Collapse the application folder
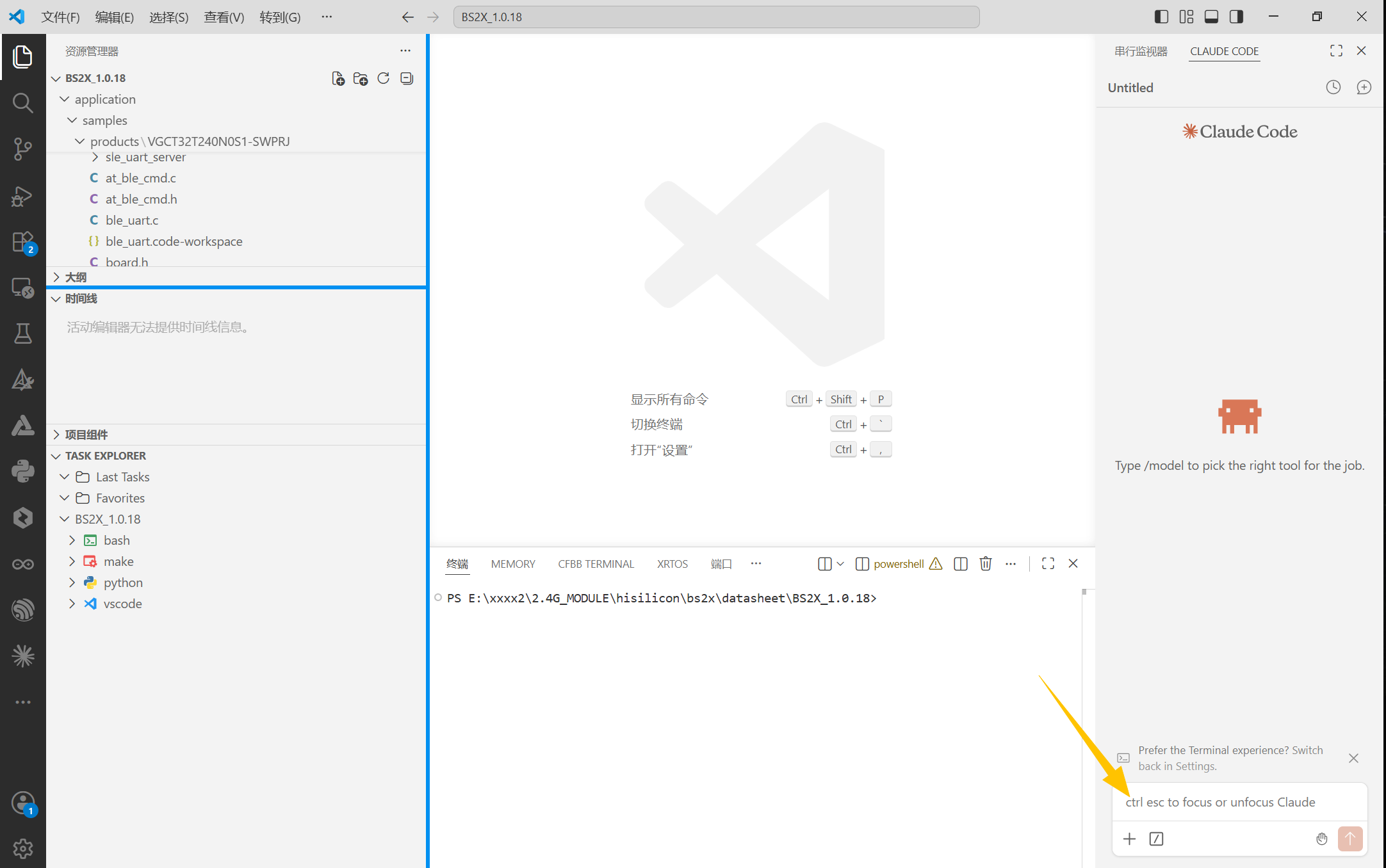The image size is (1386, 868). [x=64, y=99]
